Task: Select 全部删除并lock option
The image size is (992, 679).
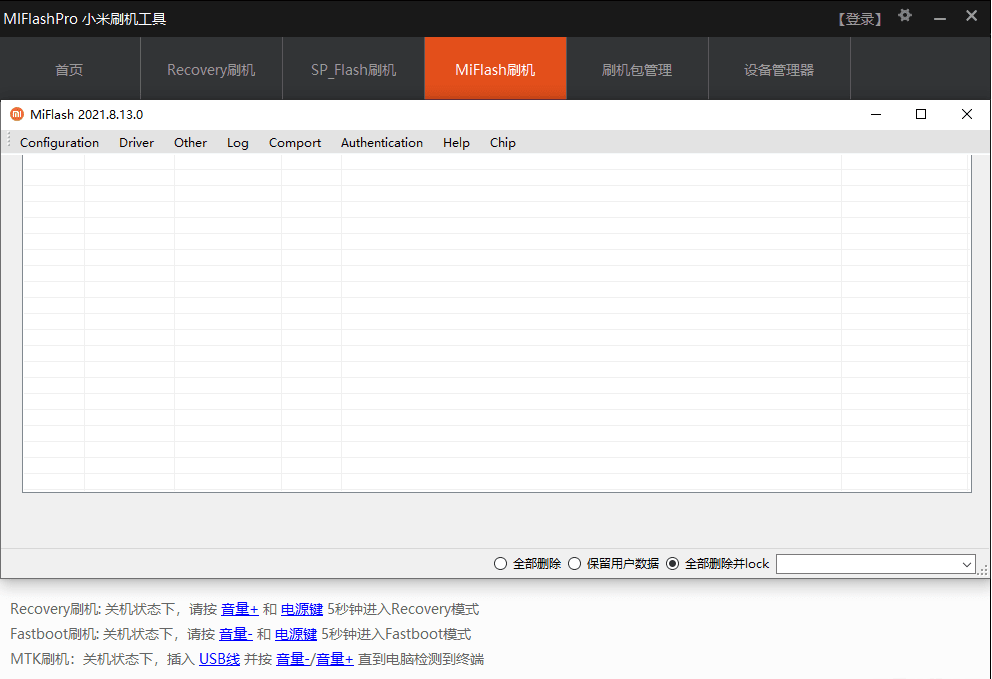Action: [672, 563]
